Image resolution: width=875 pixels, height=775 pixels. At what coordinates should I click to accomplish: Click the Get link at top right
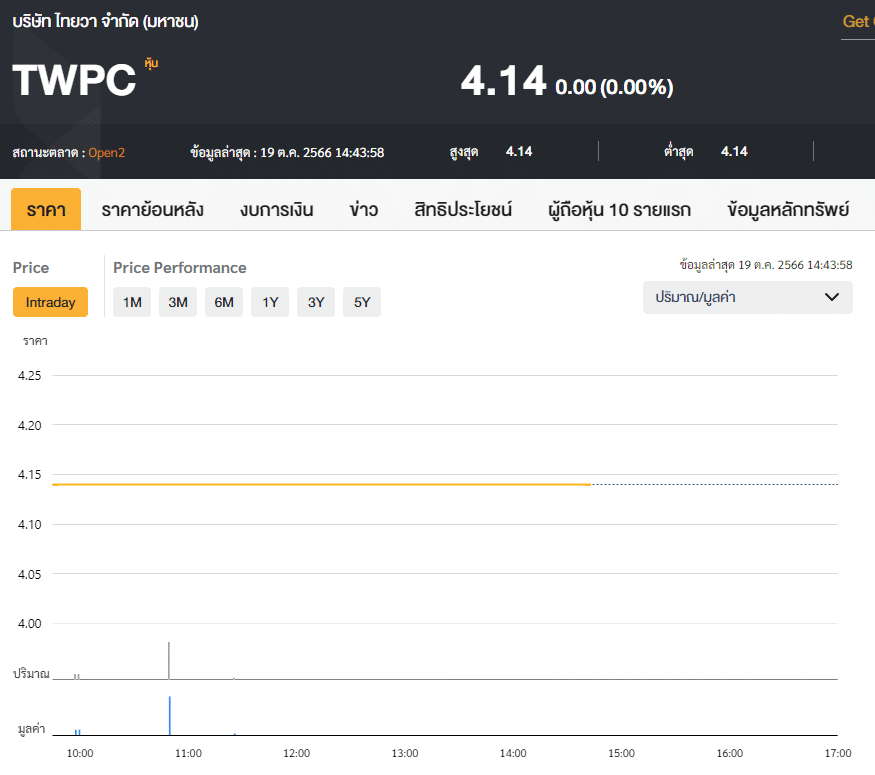[858, 22]
